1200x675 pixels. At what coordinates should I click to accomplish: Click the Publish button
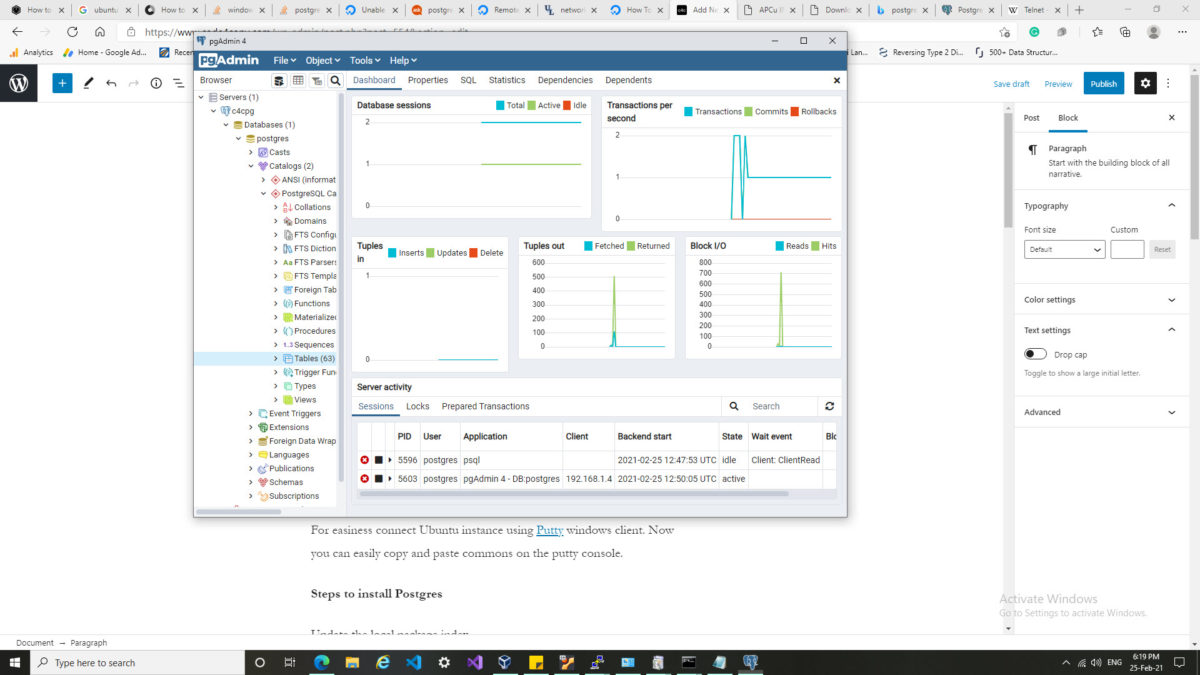coord(1103,84)
